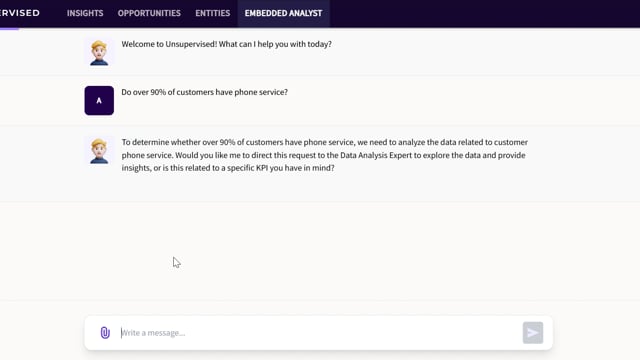640x360 pixels.
Task: Select the Embedded Analyst tab
Action: point(283,13)
